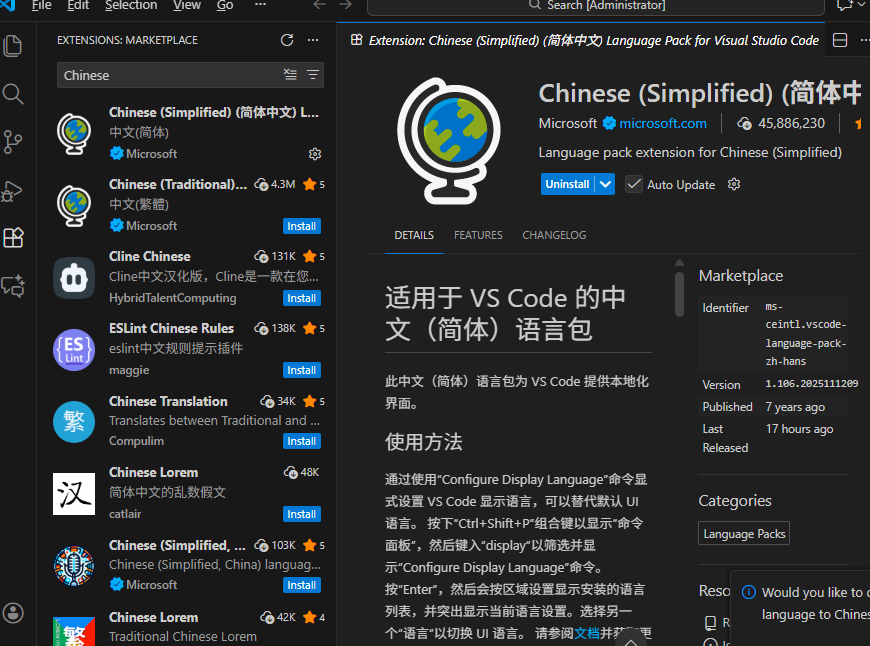Open the Edit menu
This screenshot has width=870, height=646.
78,5
